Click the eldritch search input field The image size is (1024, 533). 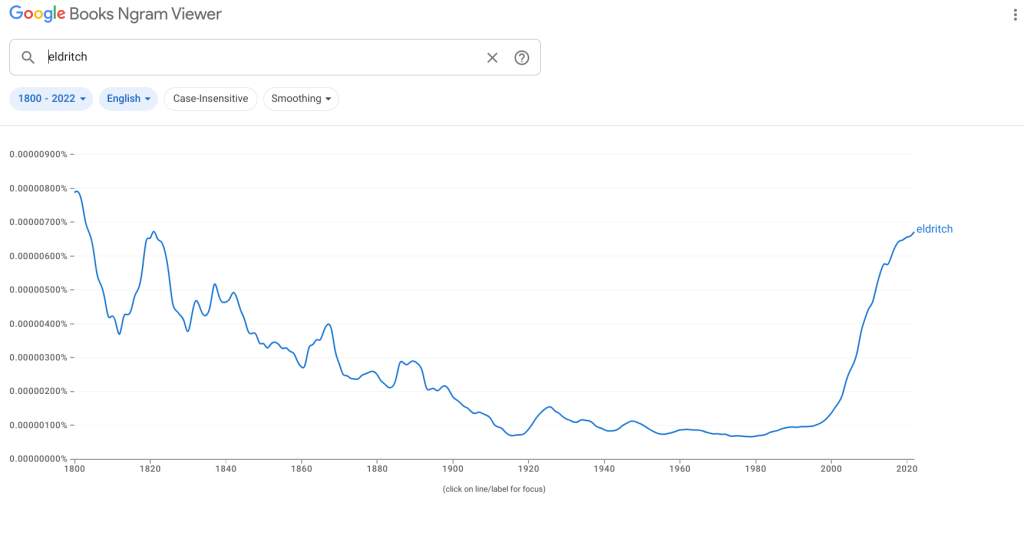point(260,58)
